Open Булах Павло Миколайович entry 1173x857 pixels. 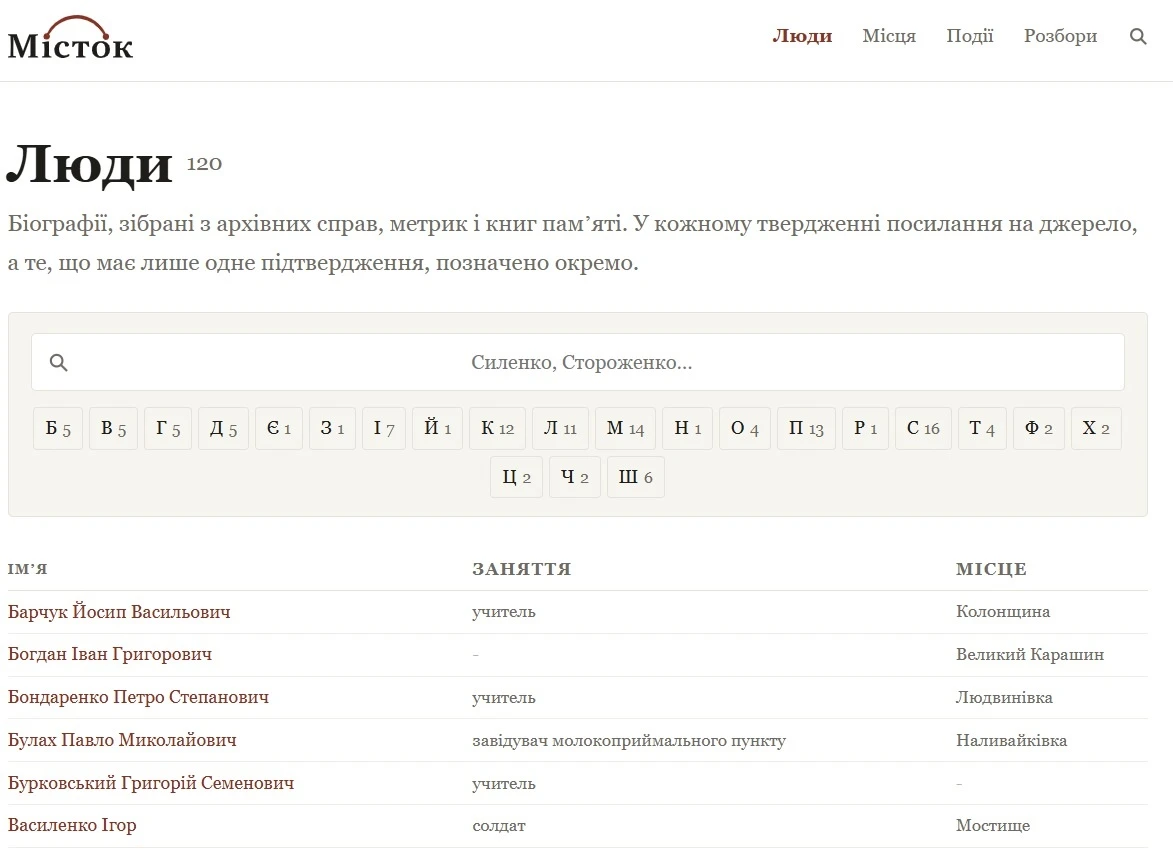[122, 740]
